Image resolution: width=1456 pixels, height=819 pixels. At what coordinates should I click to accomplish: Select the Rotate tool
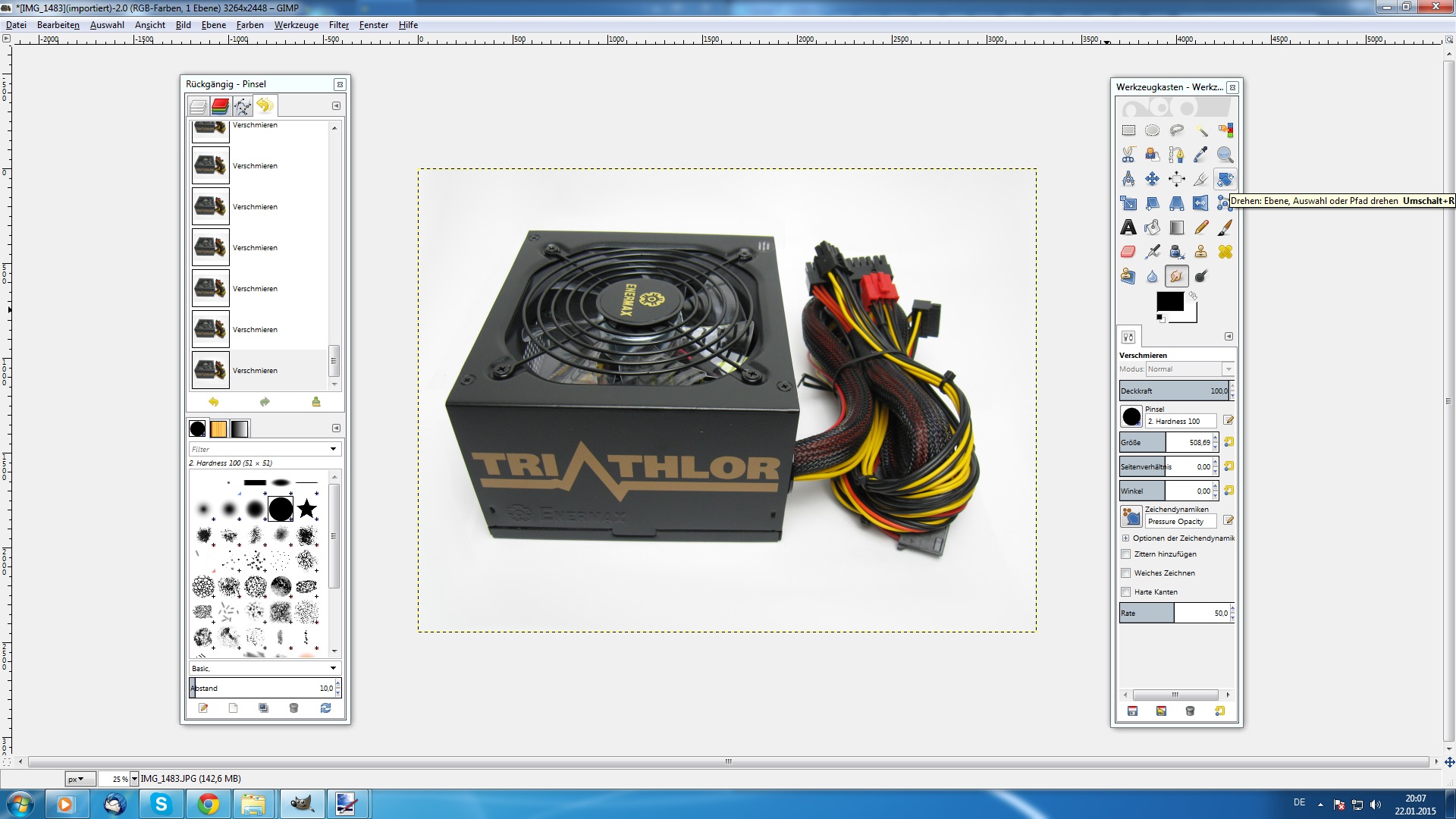click(x=1225, y=179)
